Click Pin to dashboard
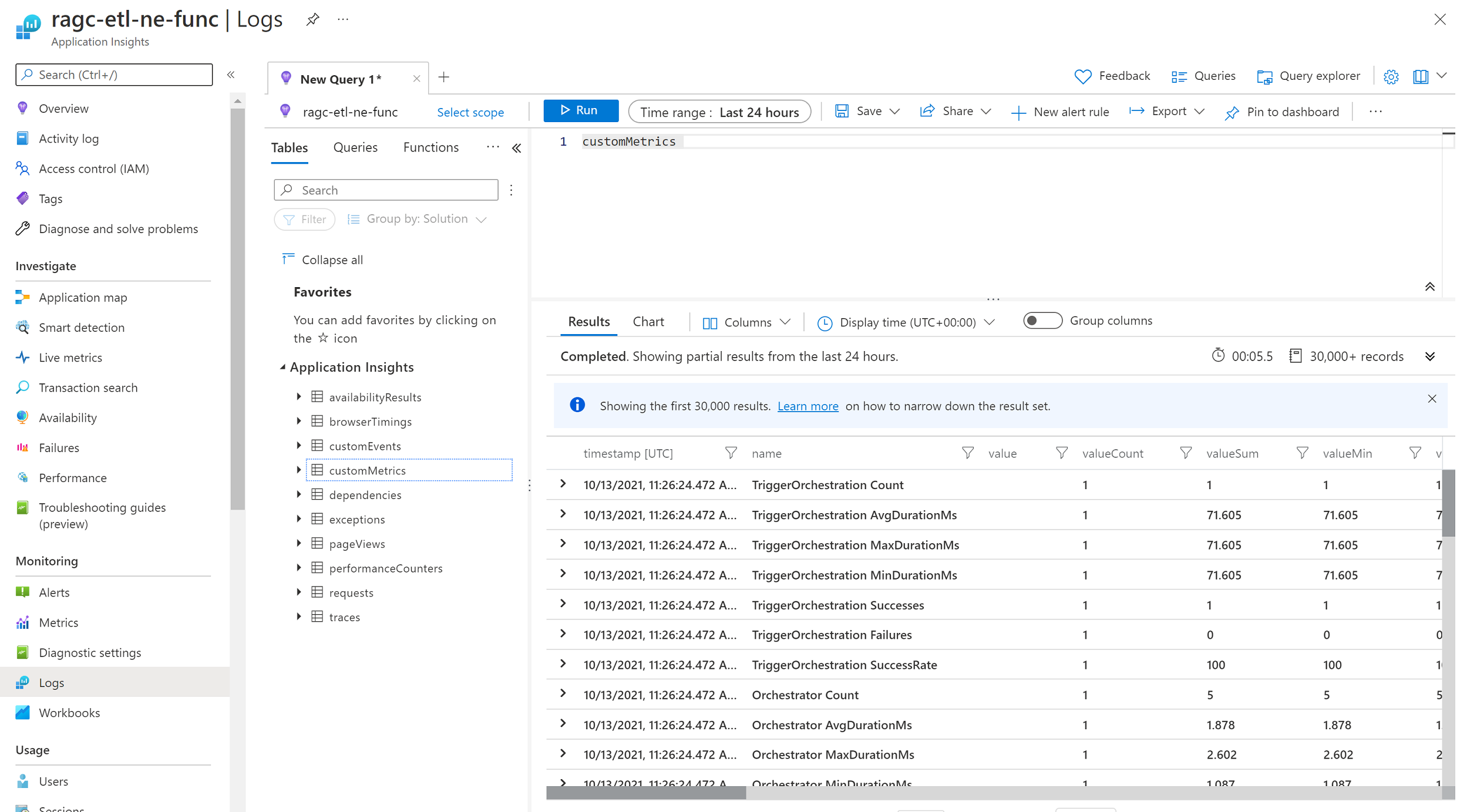1467x812 pixels. tap(1283, 112)
